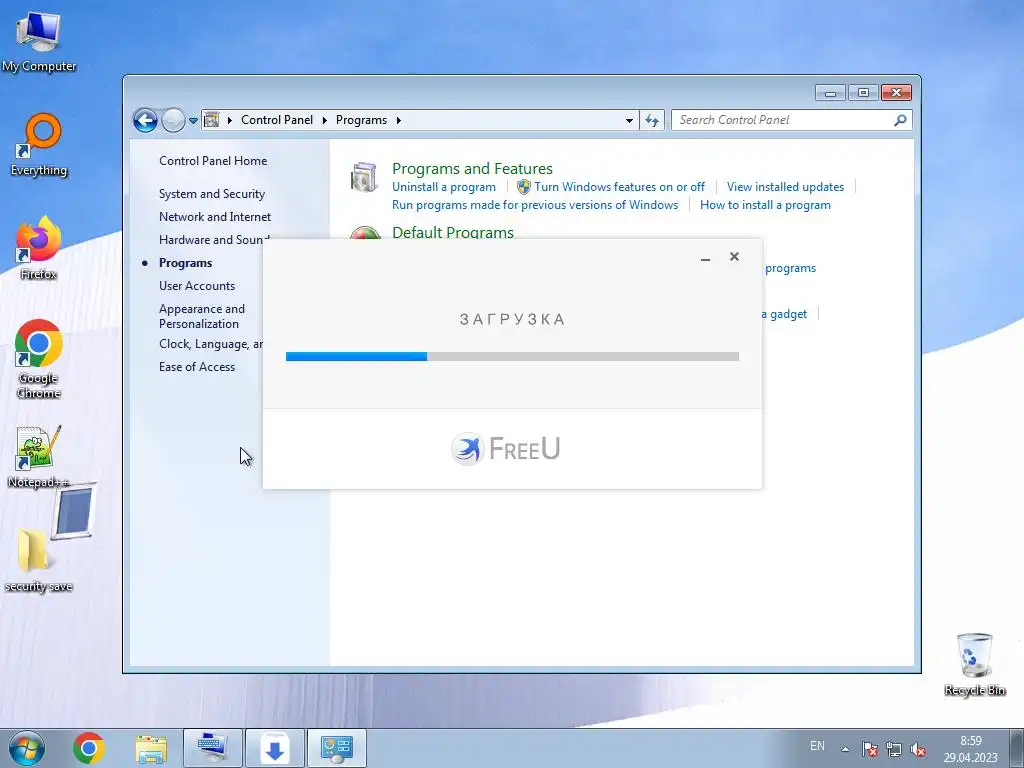Screen dimensions: 1024x768
Task: Expand the address bar history dropdown
Action: pyautogui.click(x=629, y=120)
